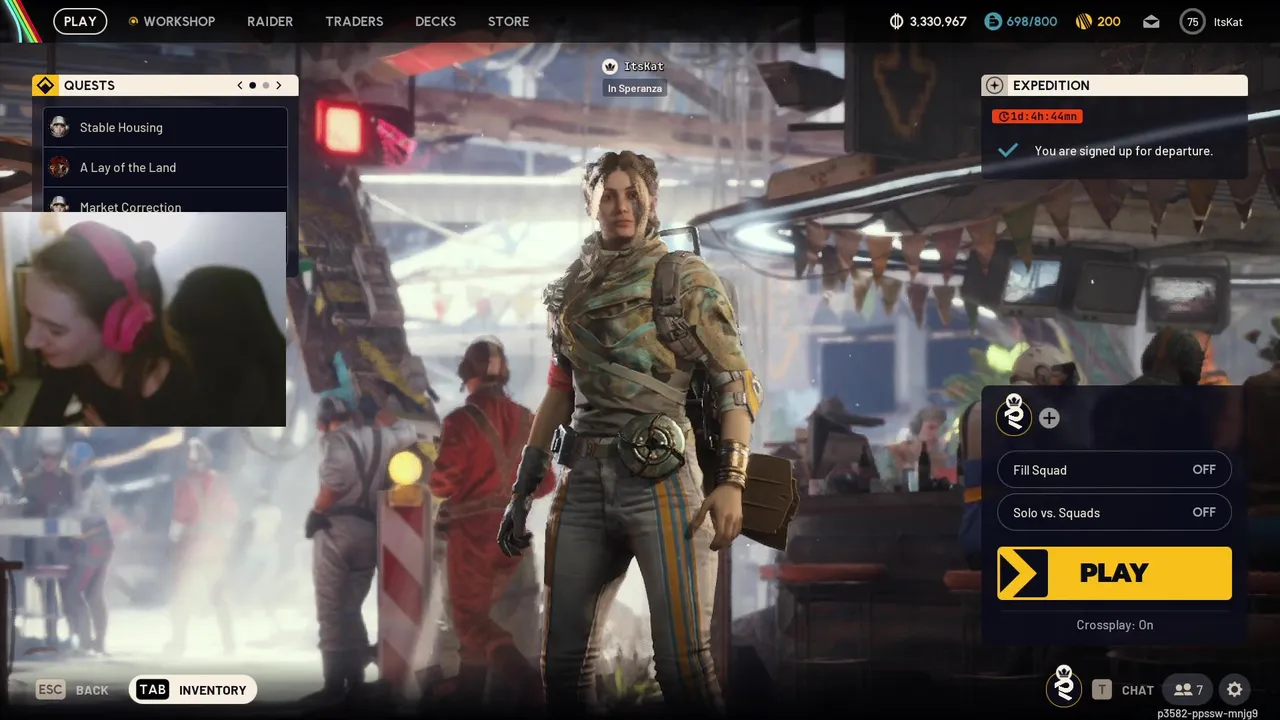
Task: Click the Stable Housing quest giver portrait
Action: 59,127
